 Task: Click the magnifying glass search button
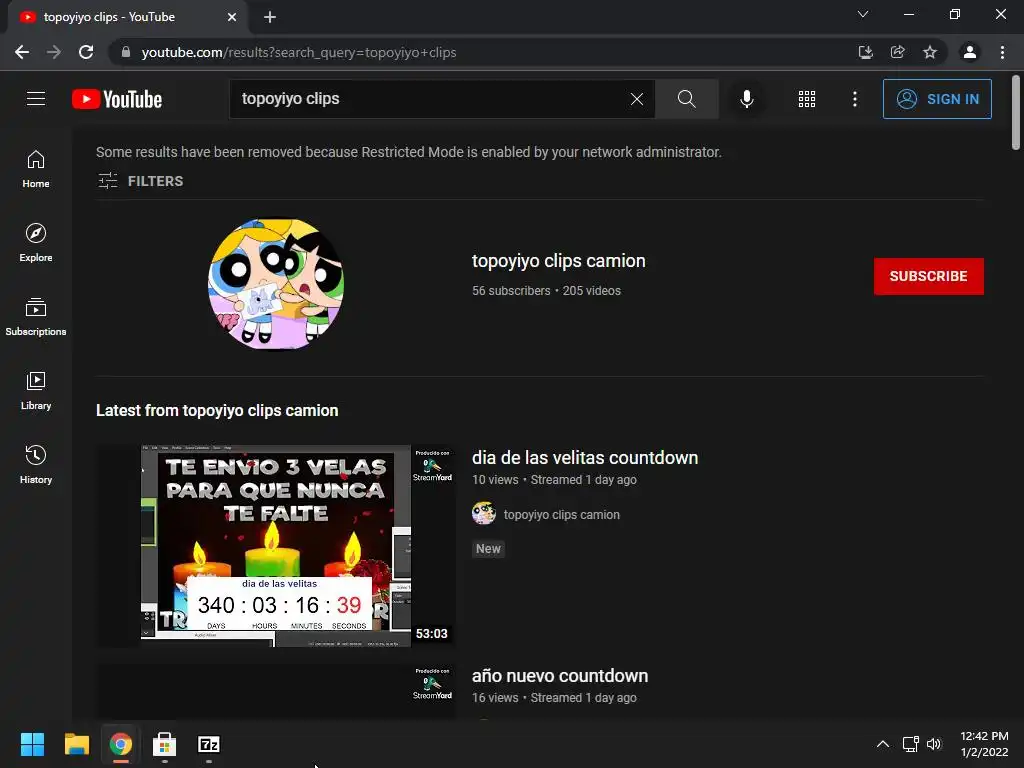tap(686, 99)
